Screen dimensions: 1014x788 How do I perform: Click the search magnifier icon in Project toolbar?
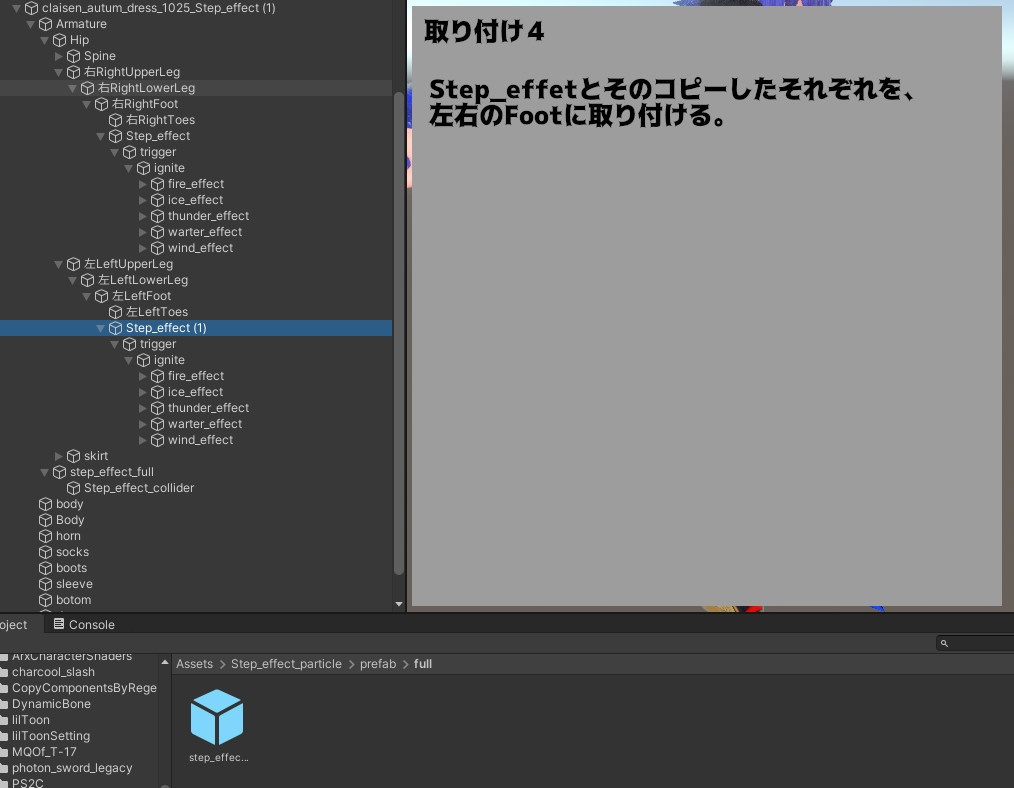(x=943, y=643)
